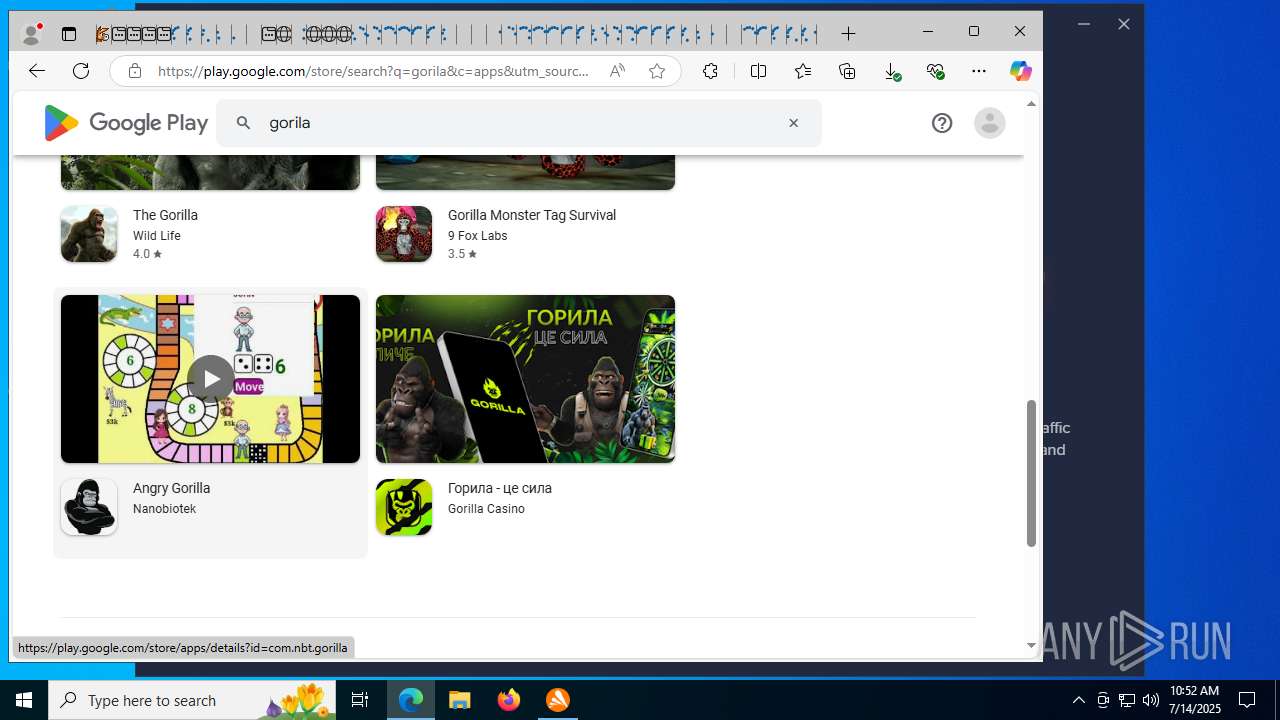
Task: Go back to the previous page
Action: click(x=37, y=71)
